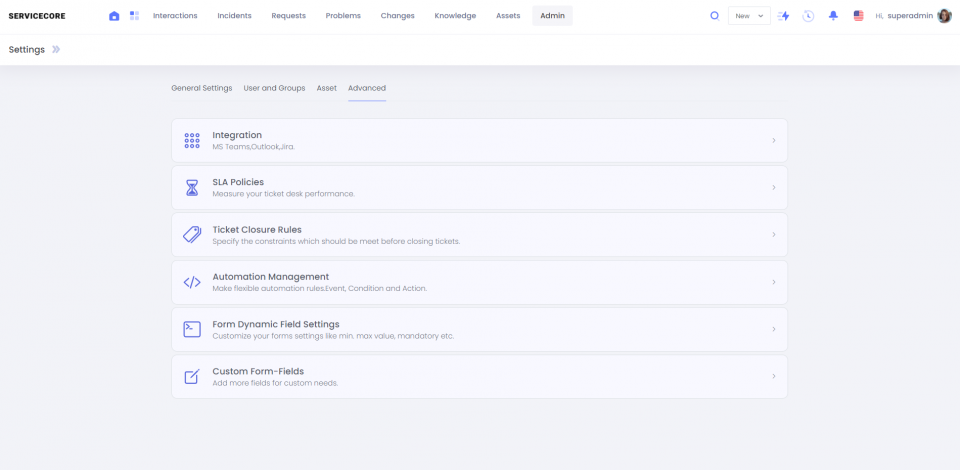960x470 pixels.
Task: Click the search magnifier icon
Action: 714,16
